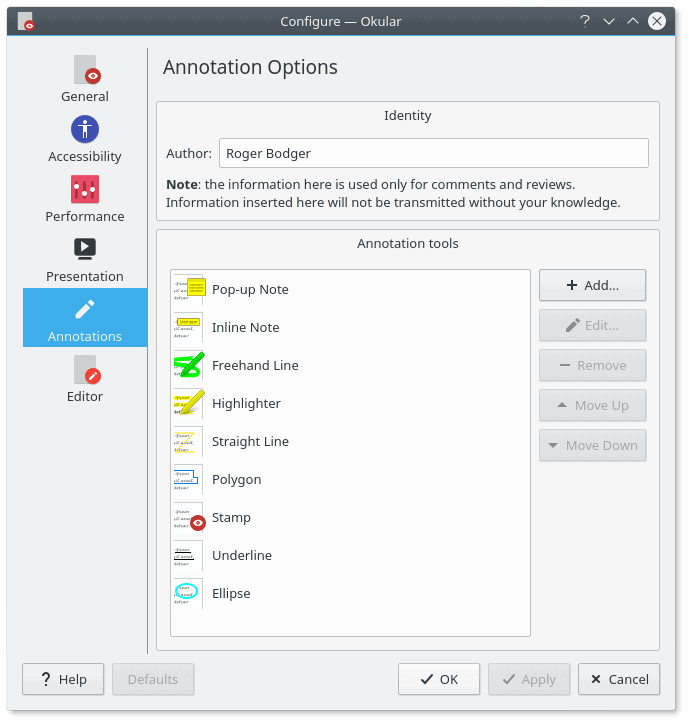Click the Underline tool icon

coord(187,555)
